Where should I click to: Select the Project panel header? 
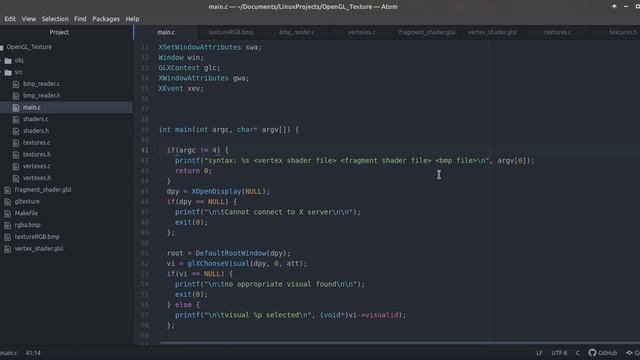(x=59, y=32)
